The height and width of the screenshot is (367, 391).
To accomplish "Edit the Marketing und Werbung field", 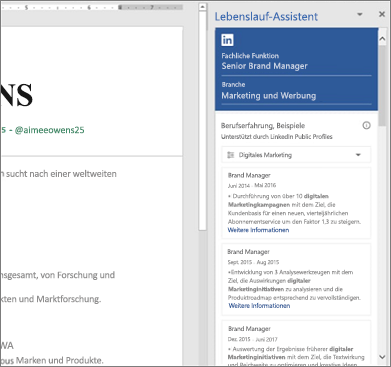I will [296, 96].
